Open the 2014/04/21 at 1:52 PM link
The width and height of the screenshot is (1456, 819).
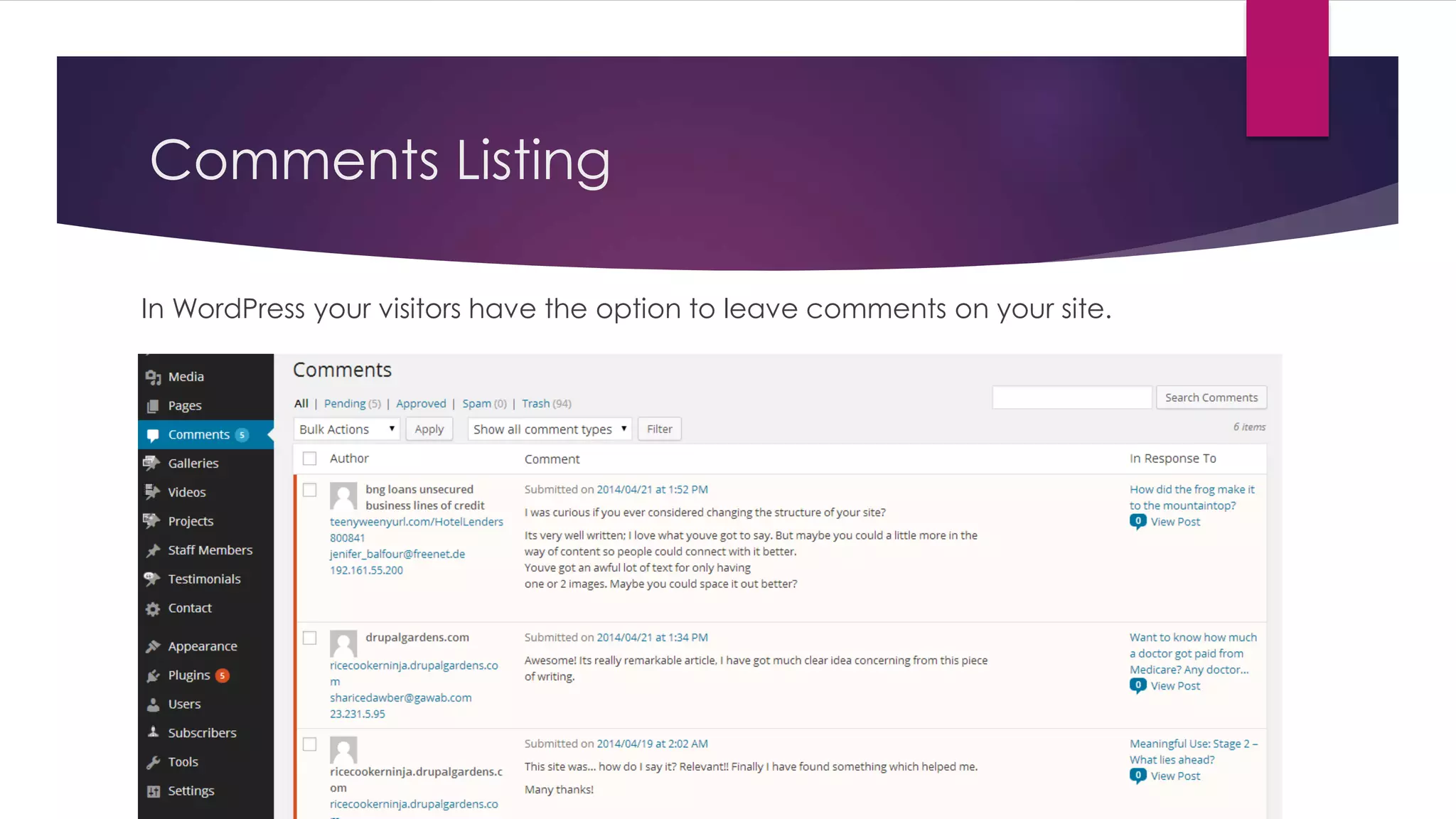[652, 490]
